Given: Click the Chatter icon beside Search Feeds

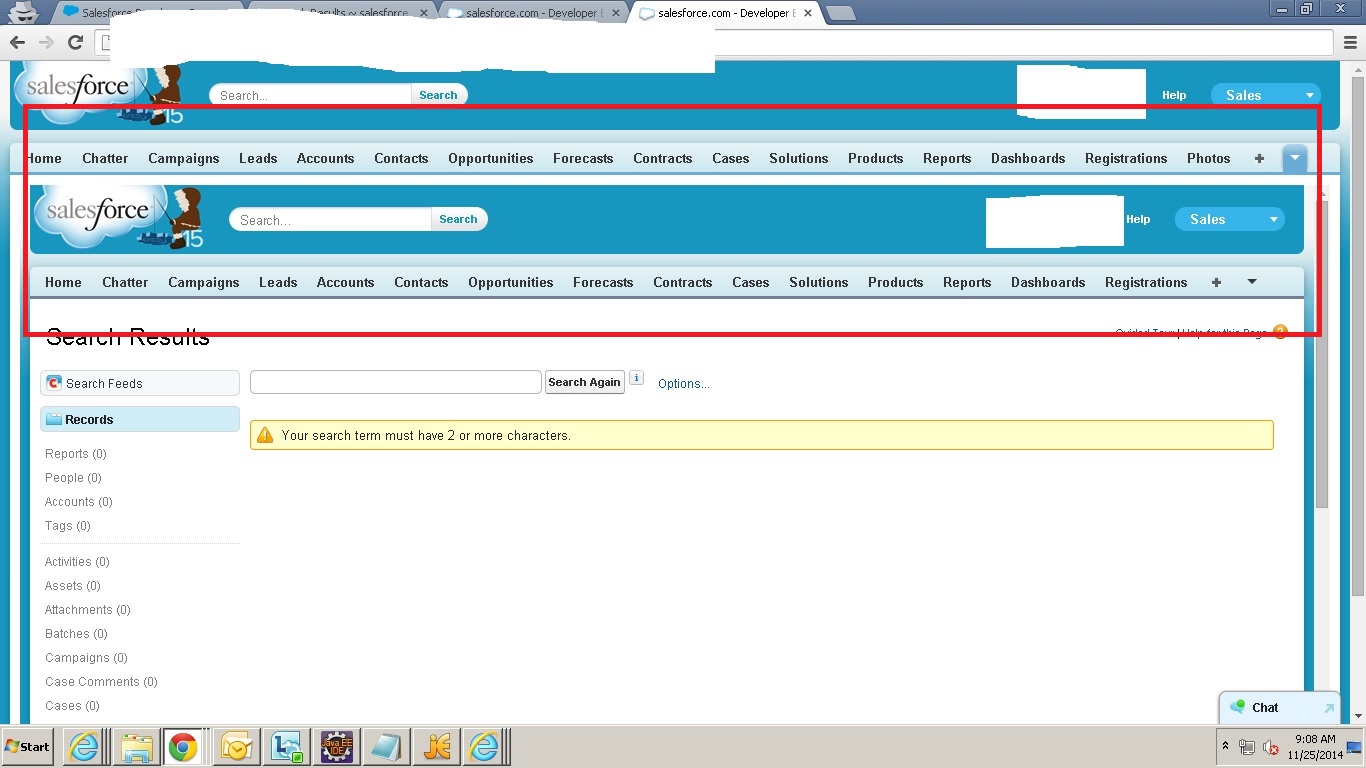Looking at the screenshot, I should [55, 383].
